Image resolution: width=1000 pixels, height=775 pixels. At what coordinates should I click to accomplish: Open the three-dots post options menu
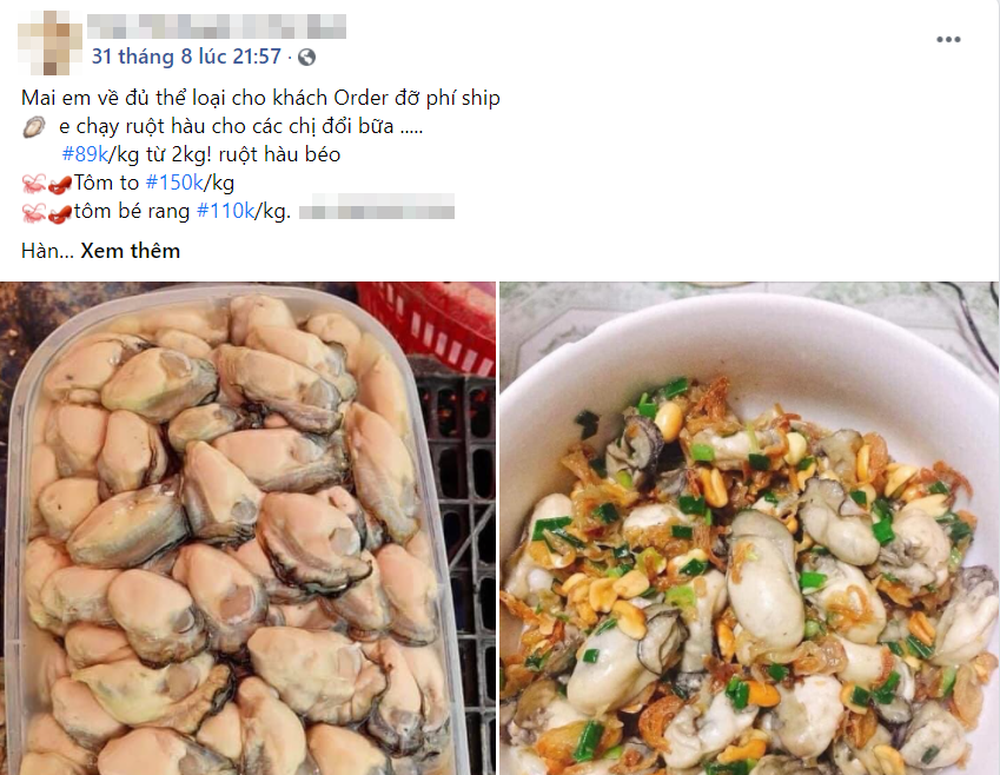948,40
